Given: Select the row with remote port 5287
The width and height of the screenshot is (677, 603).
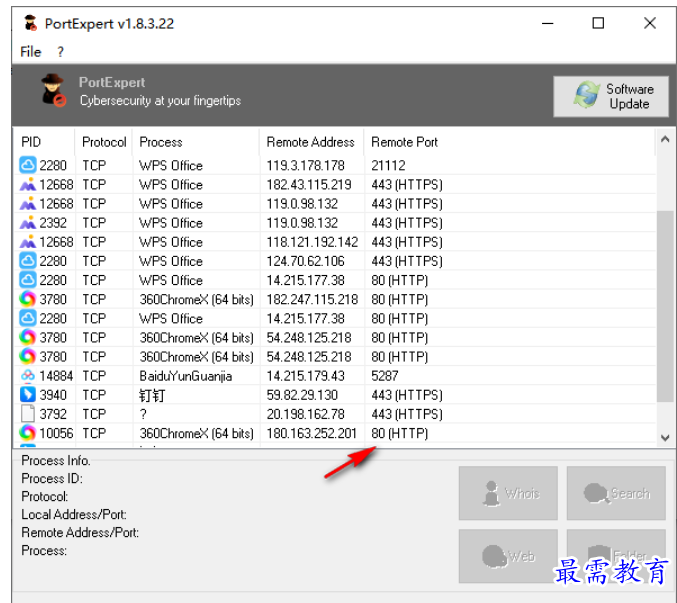Looking at the screenshot, I should pos(300,376).
